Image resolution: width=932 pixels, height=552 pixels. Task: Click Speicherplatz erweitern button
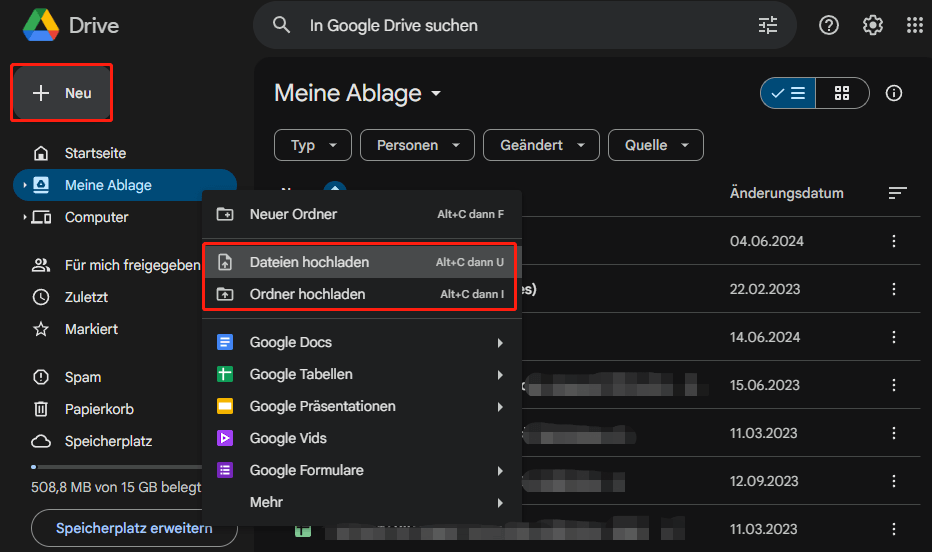tap(134, 528)
